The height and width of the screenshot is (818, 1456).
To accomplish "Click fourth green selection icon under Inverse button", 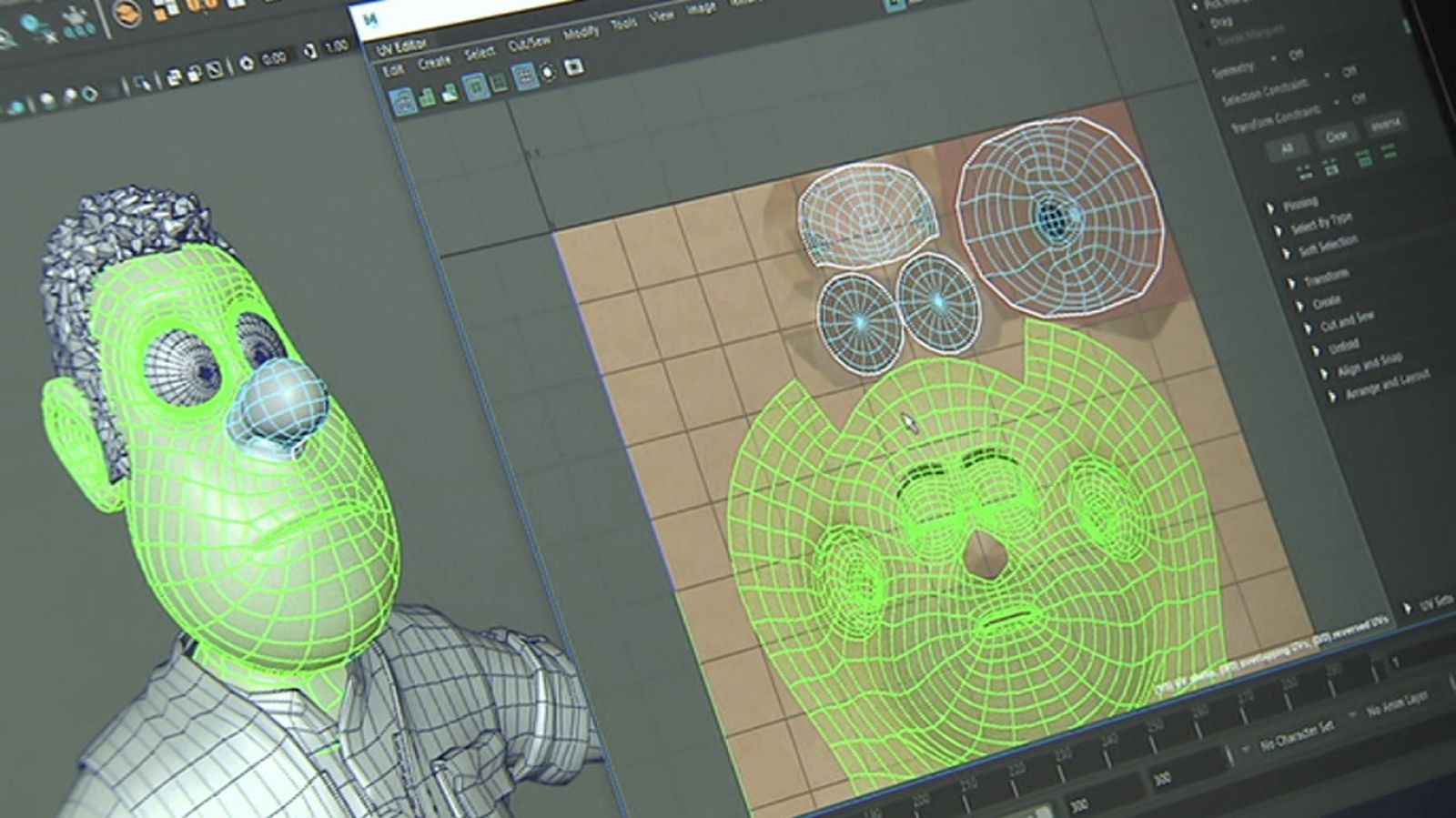I will 1390,152.
